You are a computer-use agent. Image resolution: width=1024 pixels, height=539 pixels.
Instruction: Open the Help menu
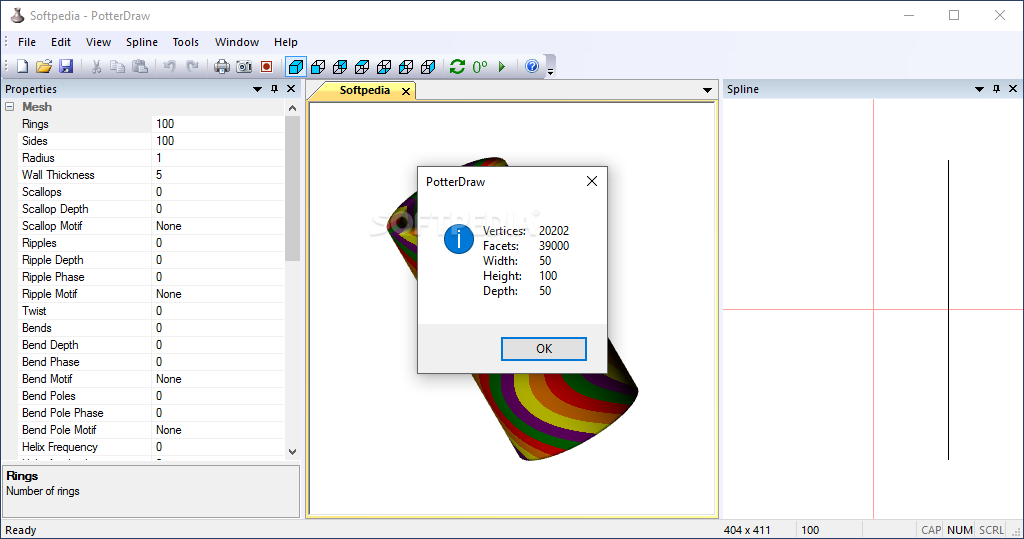click(285, 42)
